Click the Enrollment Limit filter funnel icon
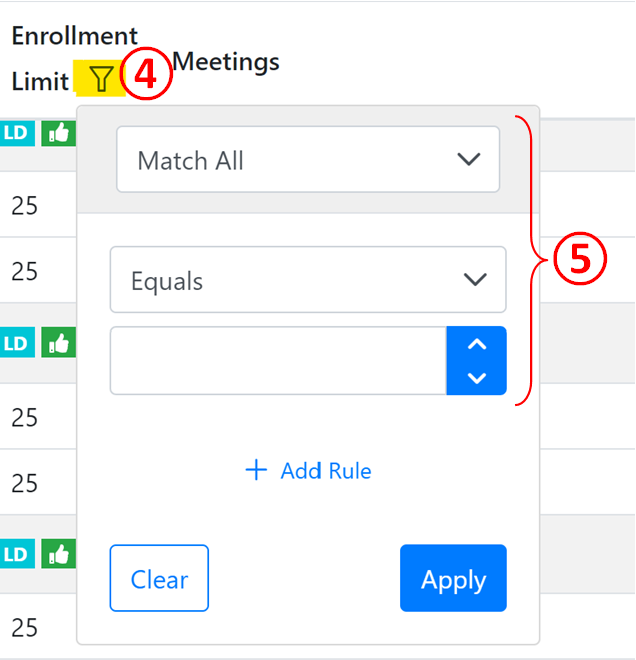This screenshot has height=660, width=636. click(101, 79)
